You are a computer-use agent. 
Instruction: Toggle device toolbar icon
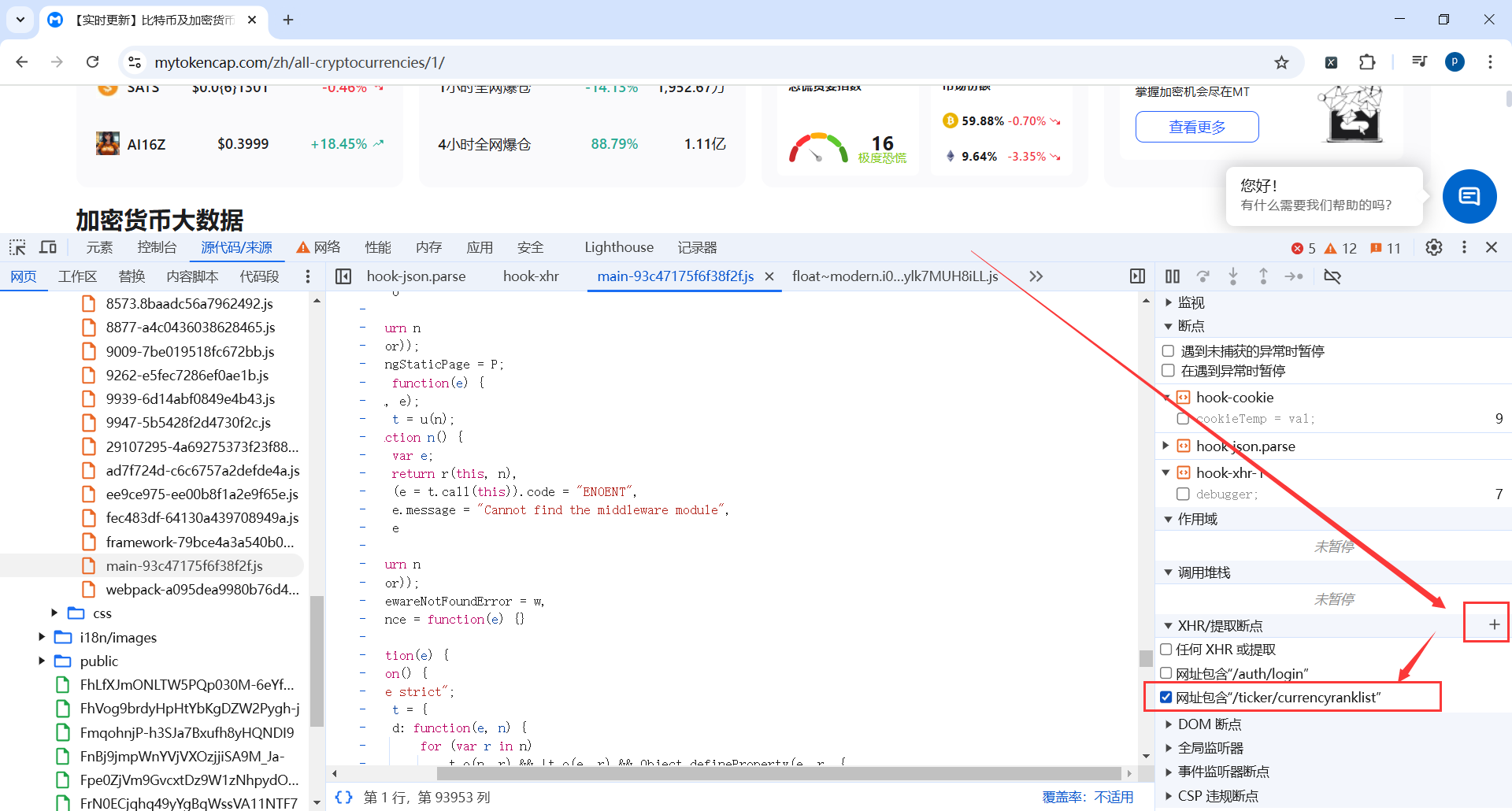pos(48,247)
